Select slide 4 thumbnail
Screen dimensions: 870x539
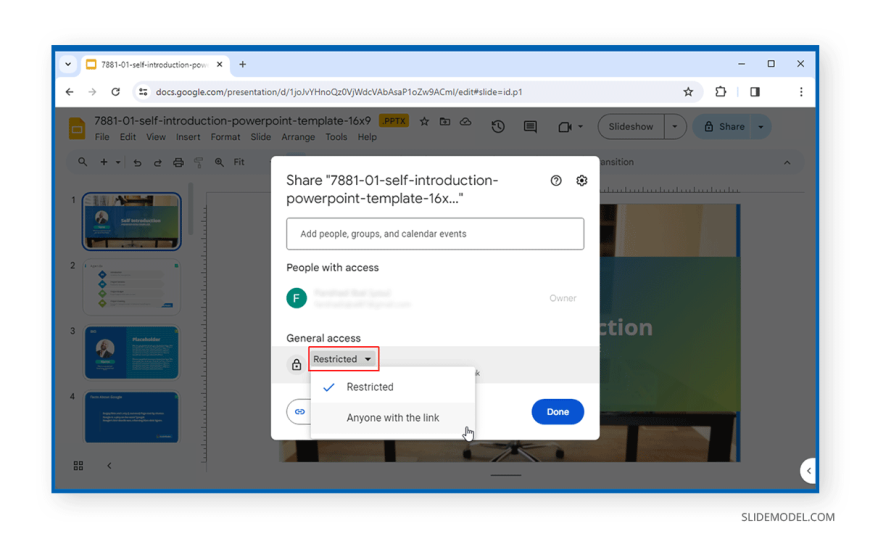pyautogui.click(x=131, y=417)
